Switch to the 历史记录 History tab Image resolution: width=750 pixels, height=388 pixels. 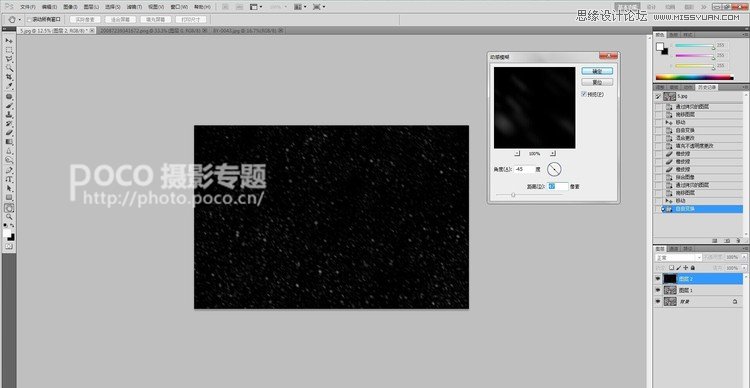[706, 88]
